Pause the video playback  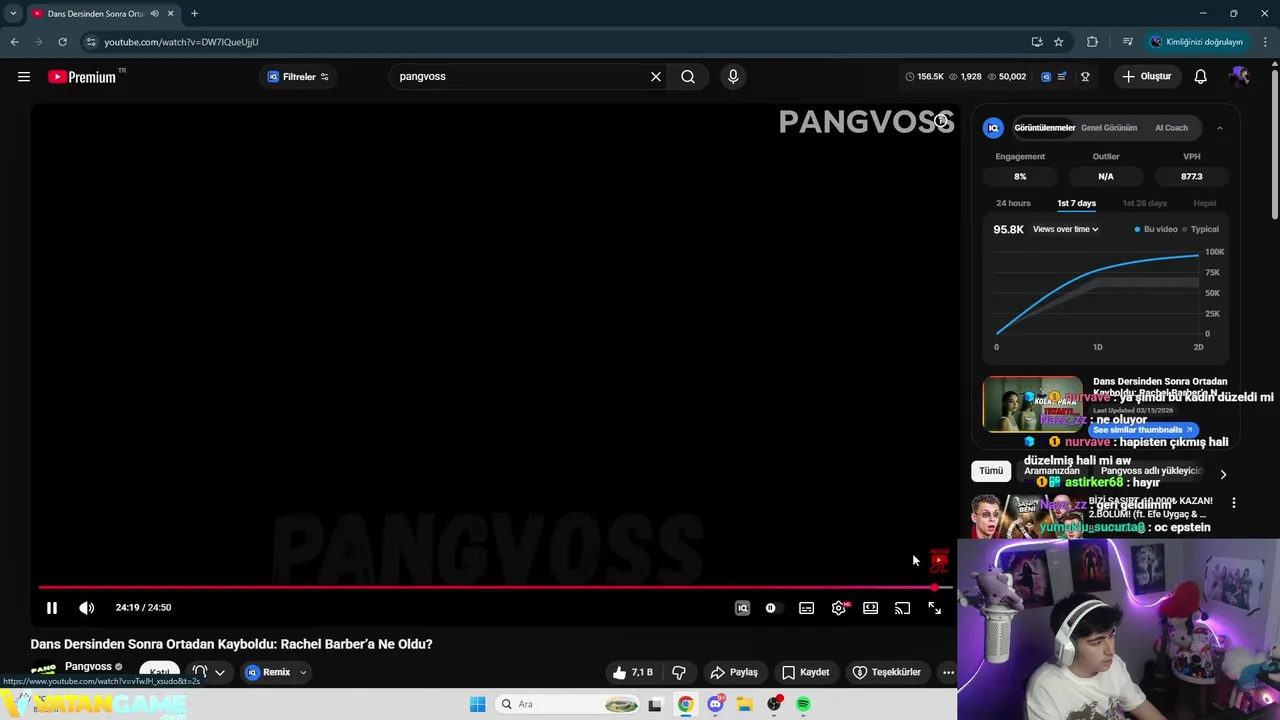(52, 608)
